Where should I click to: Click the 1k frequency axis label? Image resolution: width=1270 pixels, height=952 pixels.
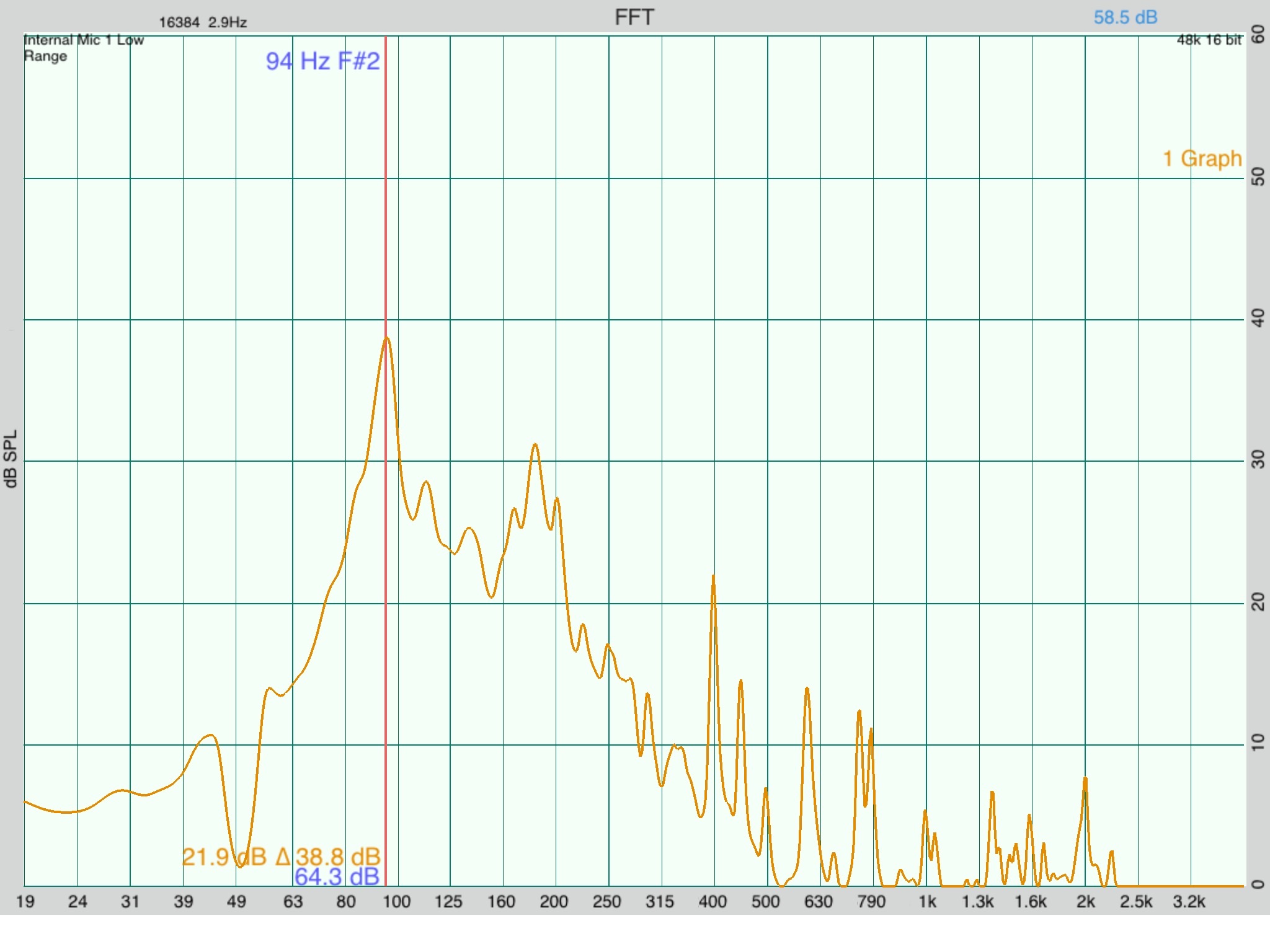[927, 902]
